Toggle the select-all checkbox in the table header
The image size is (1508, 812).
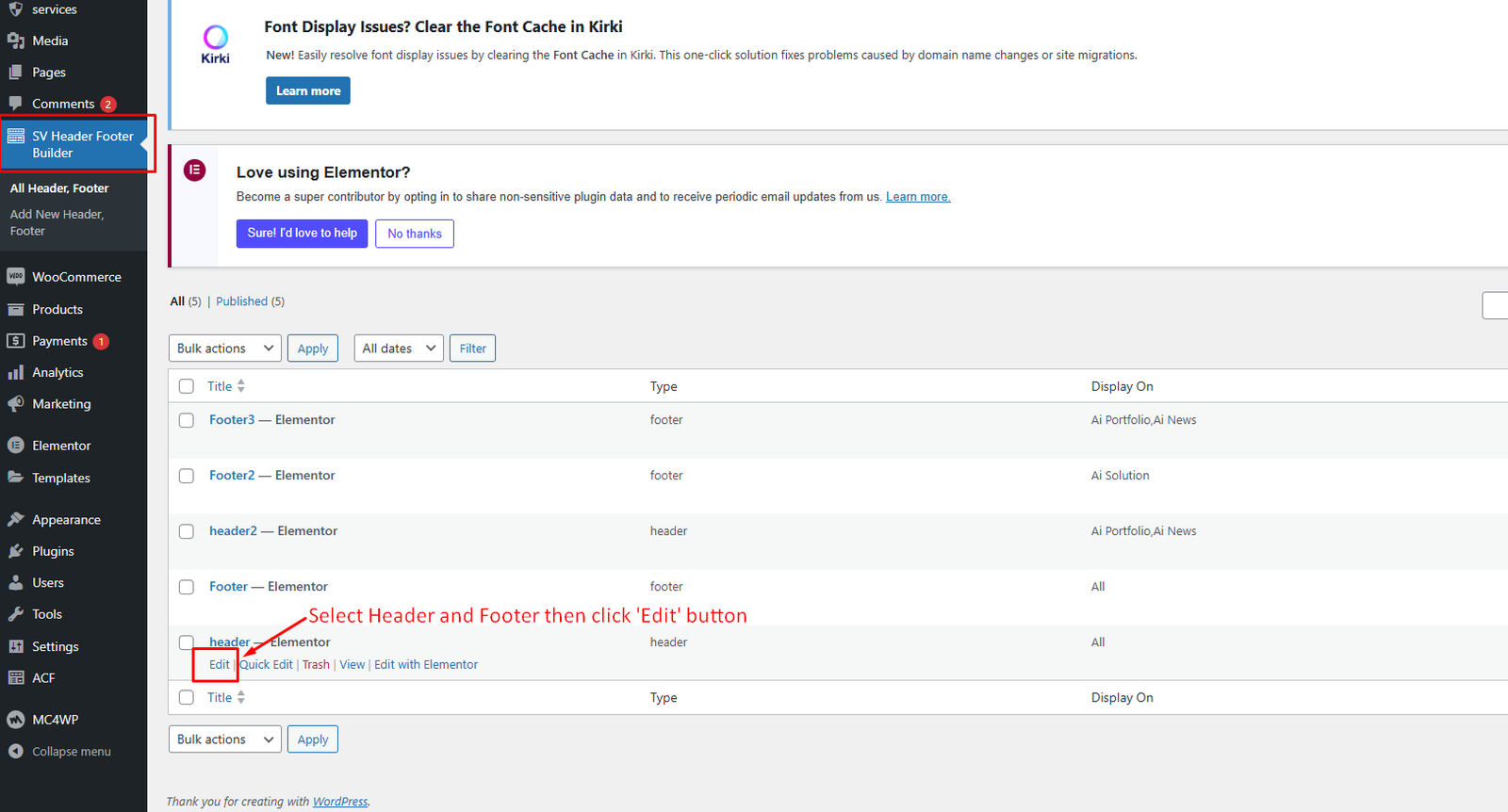click(x=187, y=386)
